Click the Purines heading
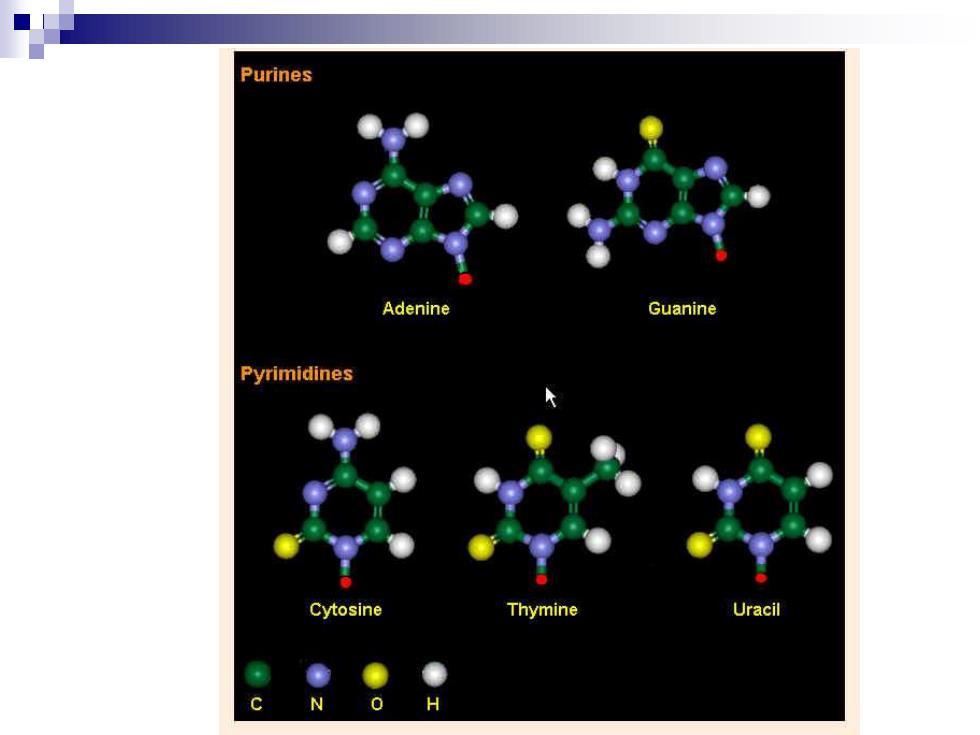The height and width of the screenshot is (735, 980). tap(276, 75)
